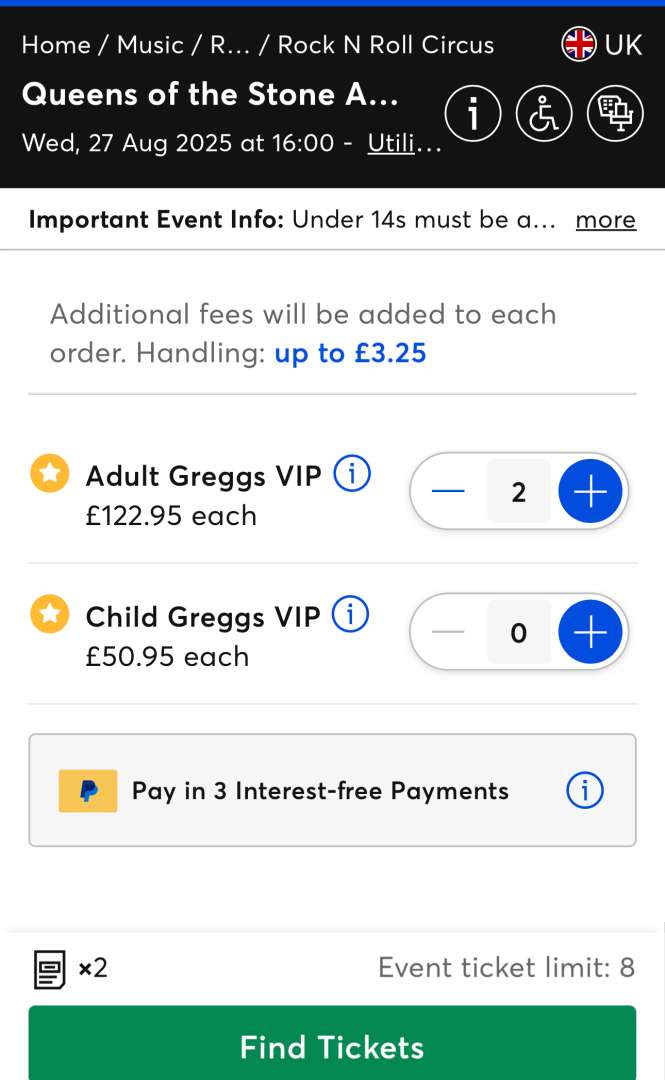Viewport: 665px width, 1080px height.
Task: Show info for Adult Greggs VIP ticket
Action: (352, 474)
